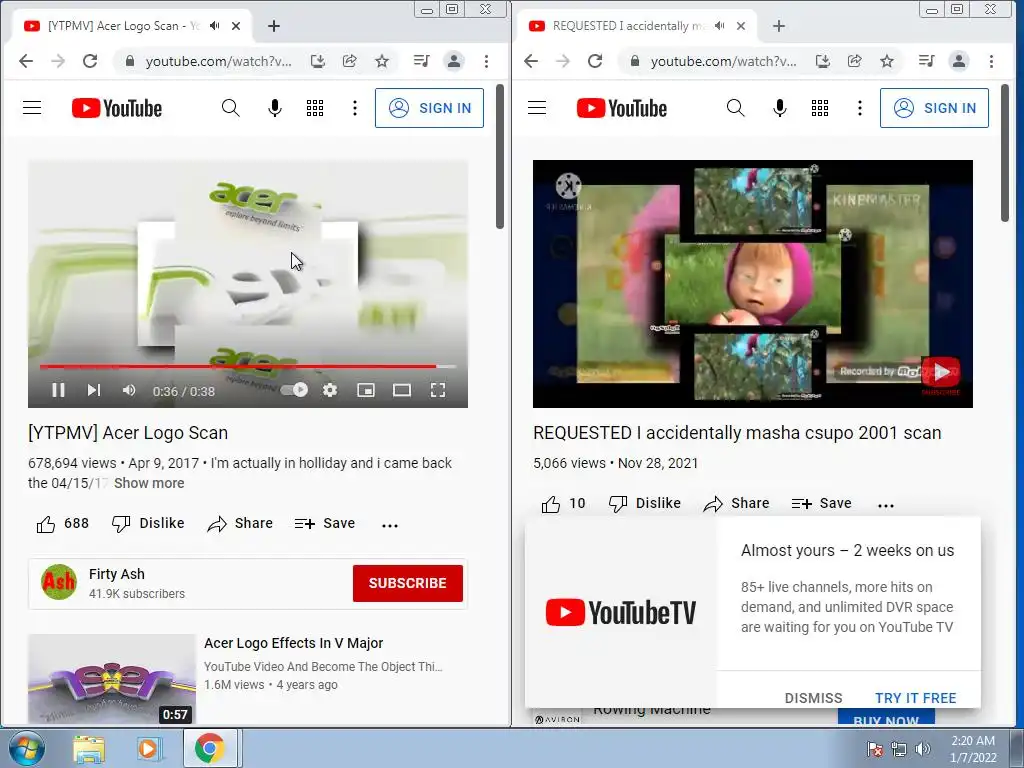1024x768 pixels.
Task: Click the masha csupo video player
Action: tap(752, 283)
